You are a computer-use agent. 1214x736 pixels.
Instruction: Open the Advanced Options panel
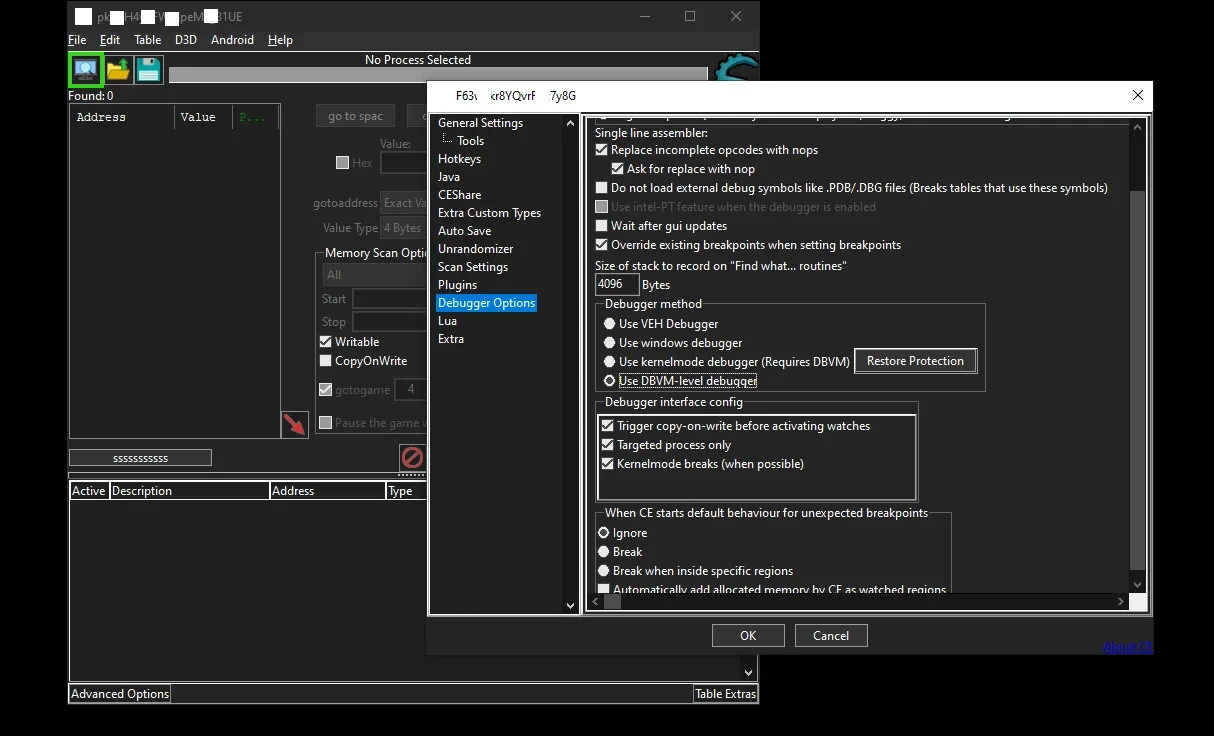pyautogui.click(x=120, y=694)
